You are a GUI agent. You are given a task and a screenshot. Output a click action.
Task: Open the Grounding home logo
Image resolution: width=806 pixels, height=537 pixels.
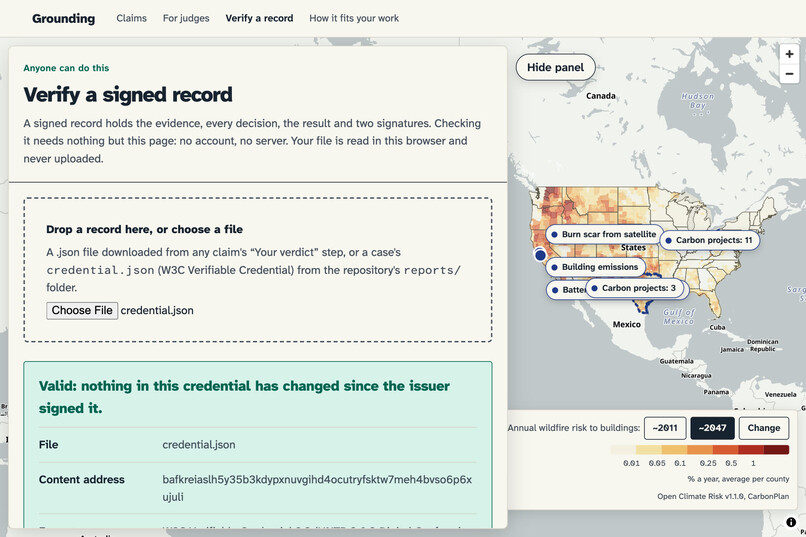pyautogui.click(x=63, y=18)
